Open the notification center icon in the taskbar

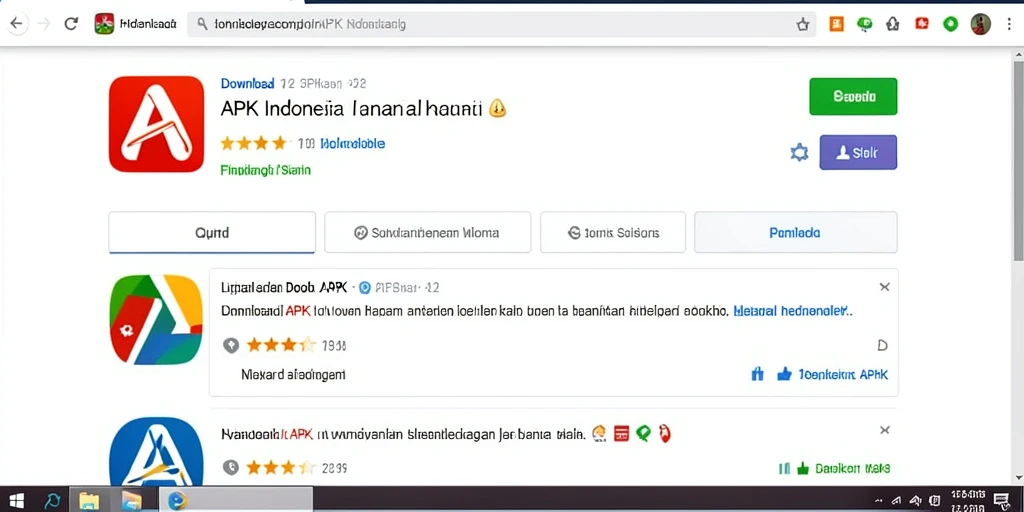[1002, 501]
